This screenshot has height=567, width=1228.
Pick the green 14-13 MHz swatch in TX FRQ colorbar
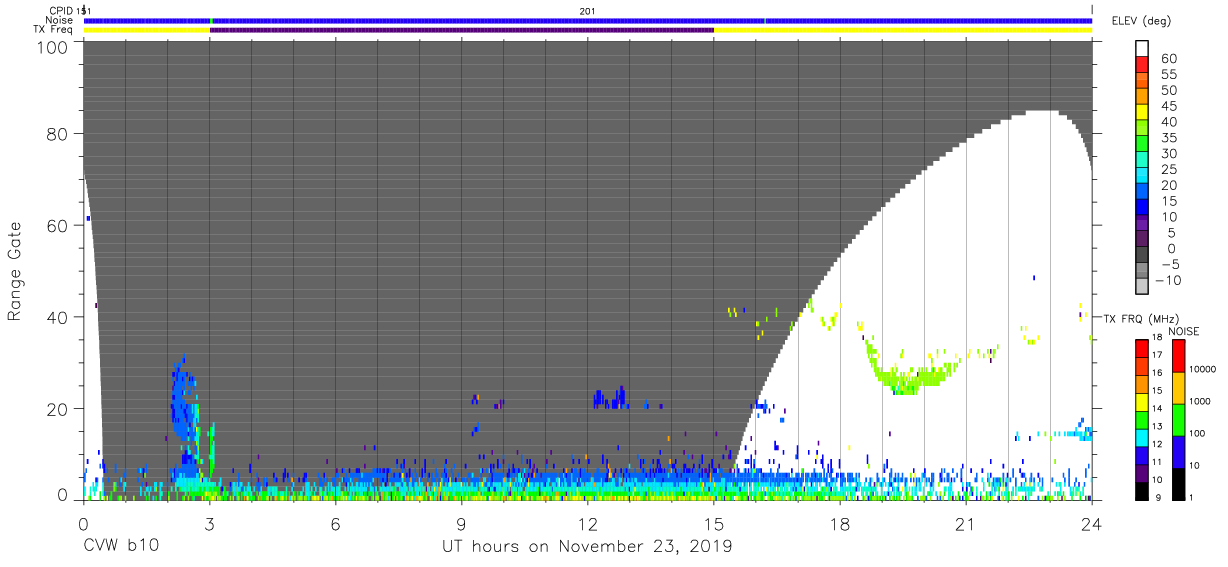pos(1141,418)
